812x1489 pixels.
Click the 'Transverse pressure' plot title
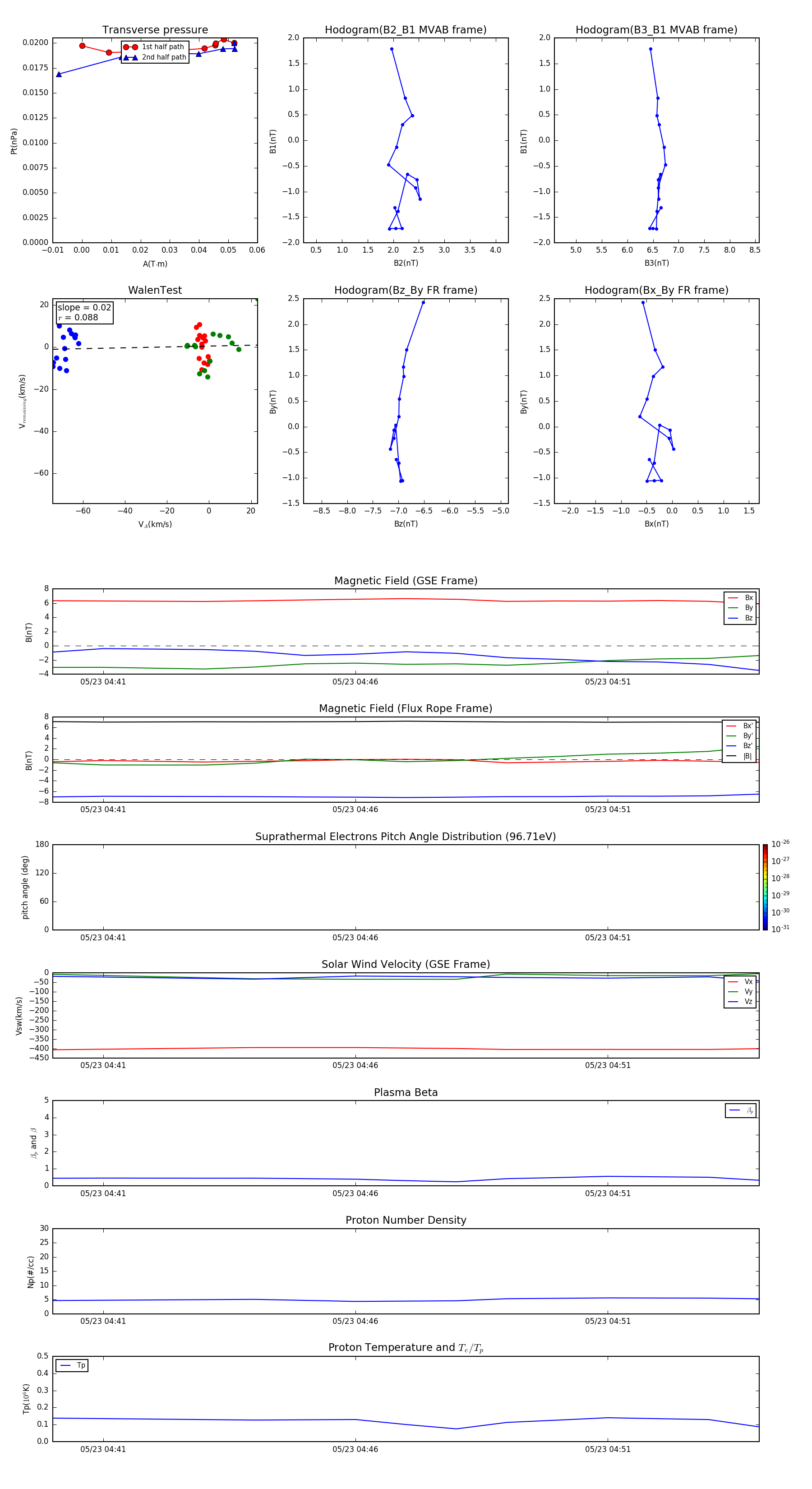pos(155,29)
